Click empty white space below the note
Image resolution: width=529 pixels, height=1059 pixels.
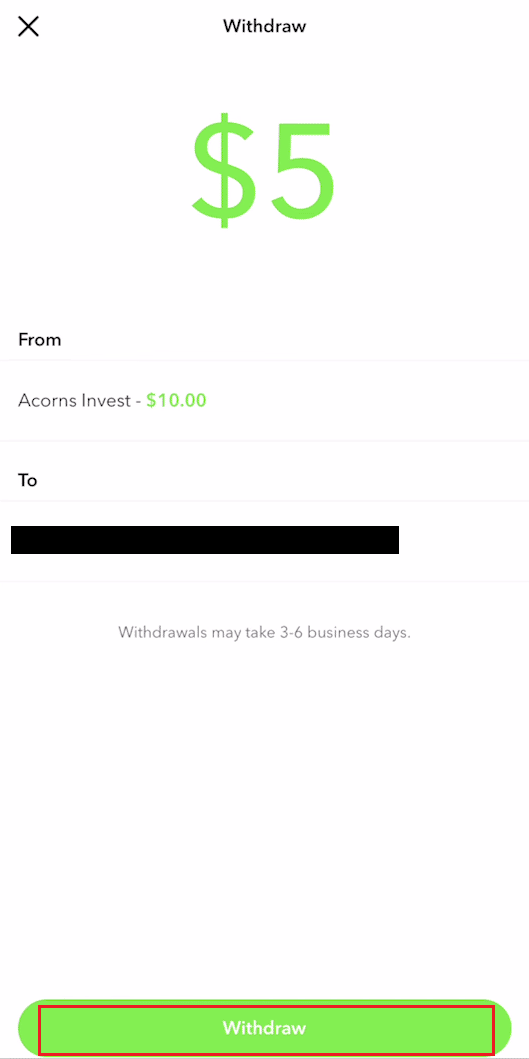(264, 810)
